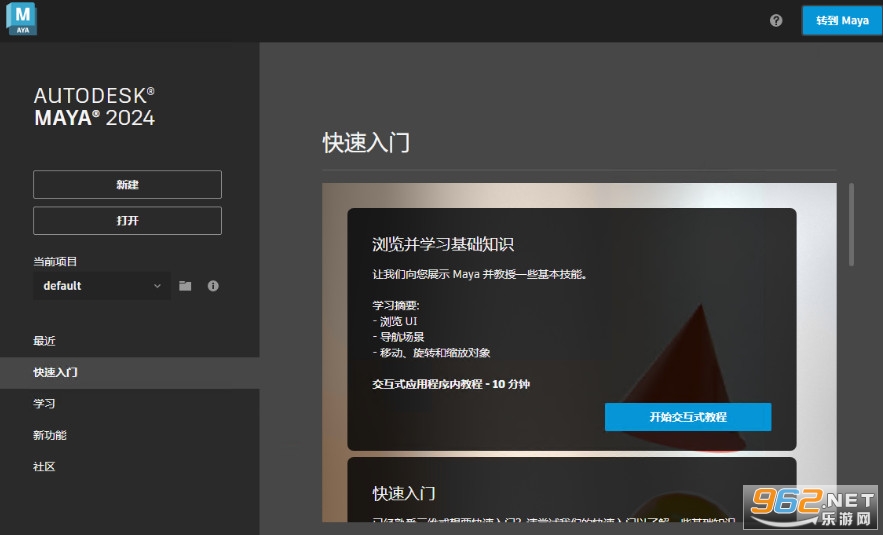Click the 打开 button
The height and width of the screenshot is (535, 883).
127,221
